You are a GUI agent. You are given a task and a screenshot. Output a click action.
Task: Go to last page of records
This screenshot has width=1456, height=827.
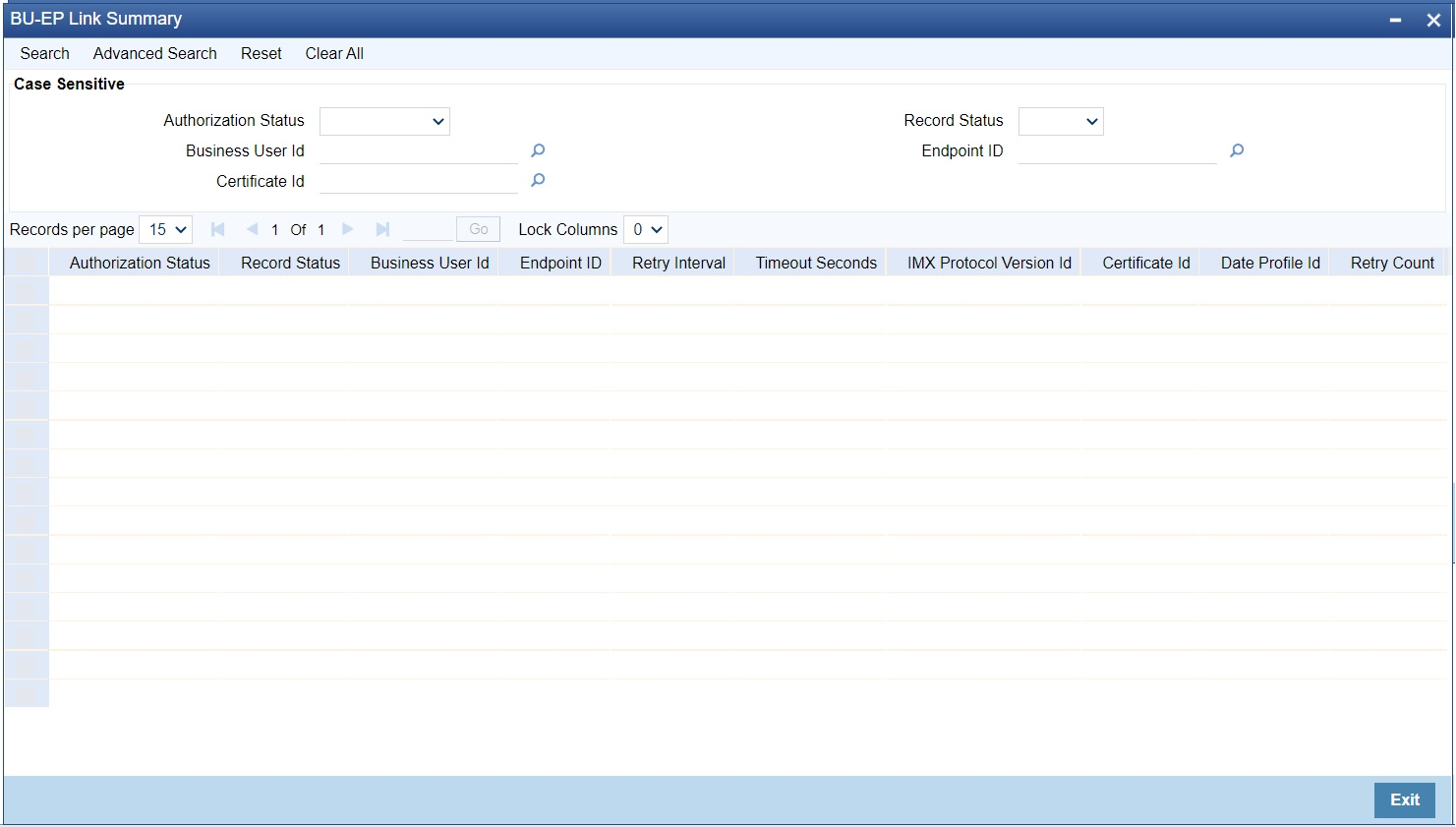coord(382,229)
